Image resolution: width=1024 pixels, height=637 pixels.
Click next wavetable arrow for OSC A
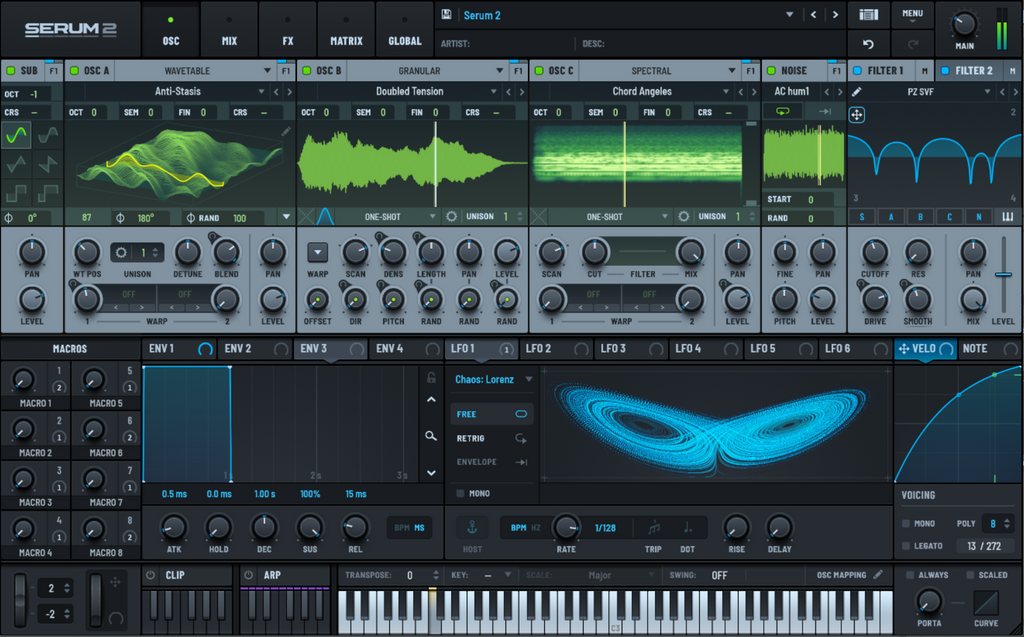tap(289, 92)
